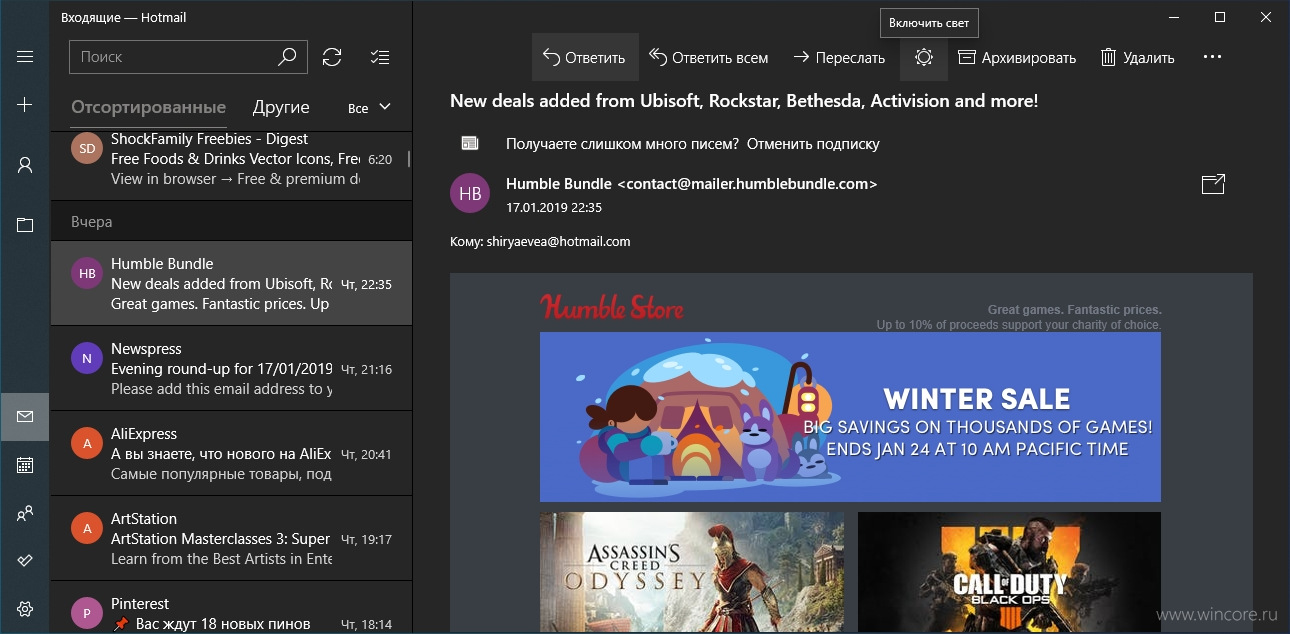
Task: Create a new mail with plus icon
Action: 25,105
